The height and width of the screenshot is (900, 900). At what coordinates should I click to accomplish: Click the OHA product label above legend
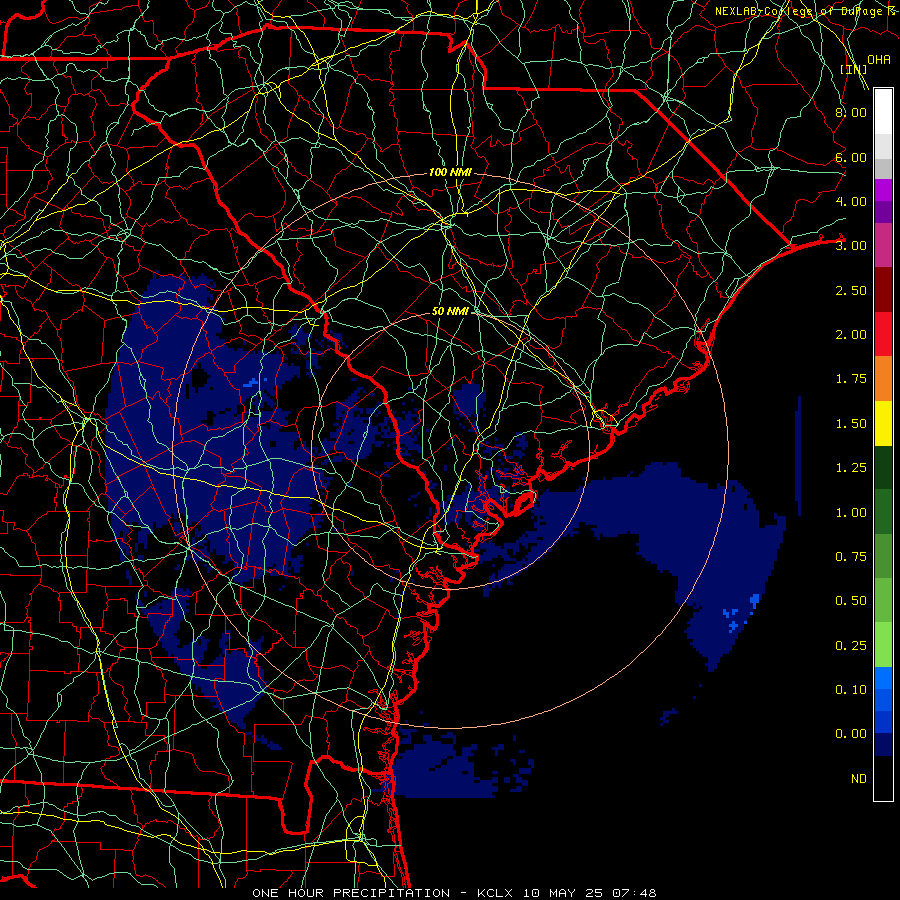coord(879,60)
